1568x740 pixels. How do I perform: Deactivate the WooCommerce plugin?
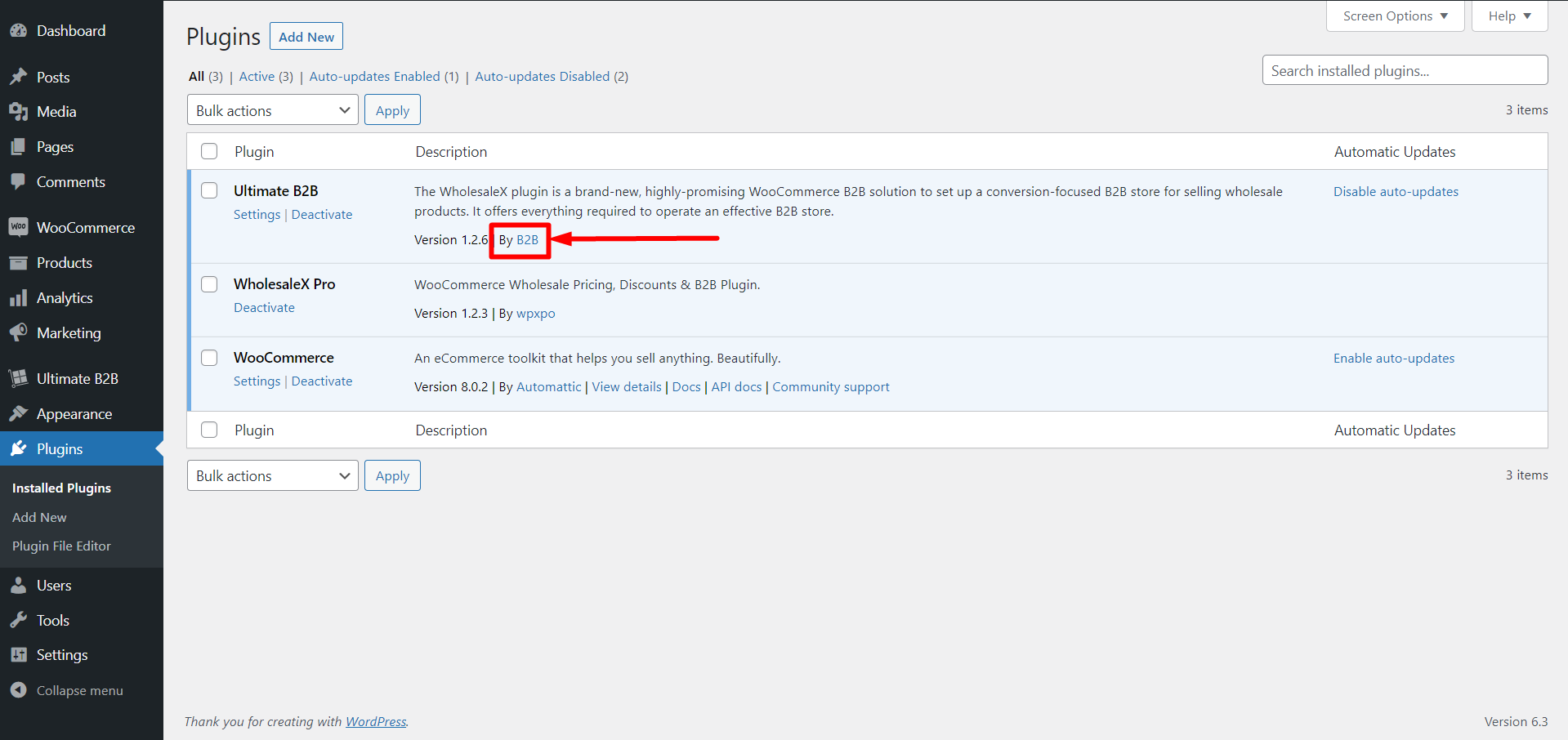[322, 381]
